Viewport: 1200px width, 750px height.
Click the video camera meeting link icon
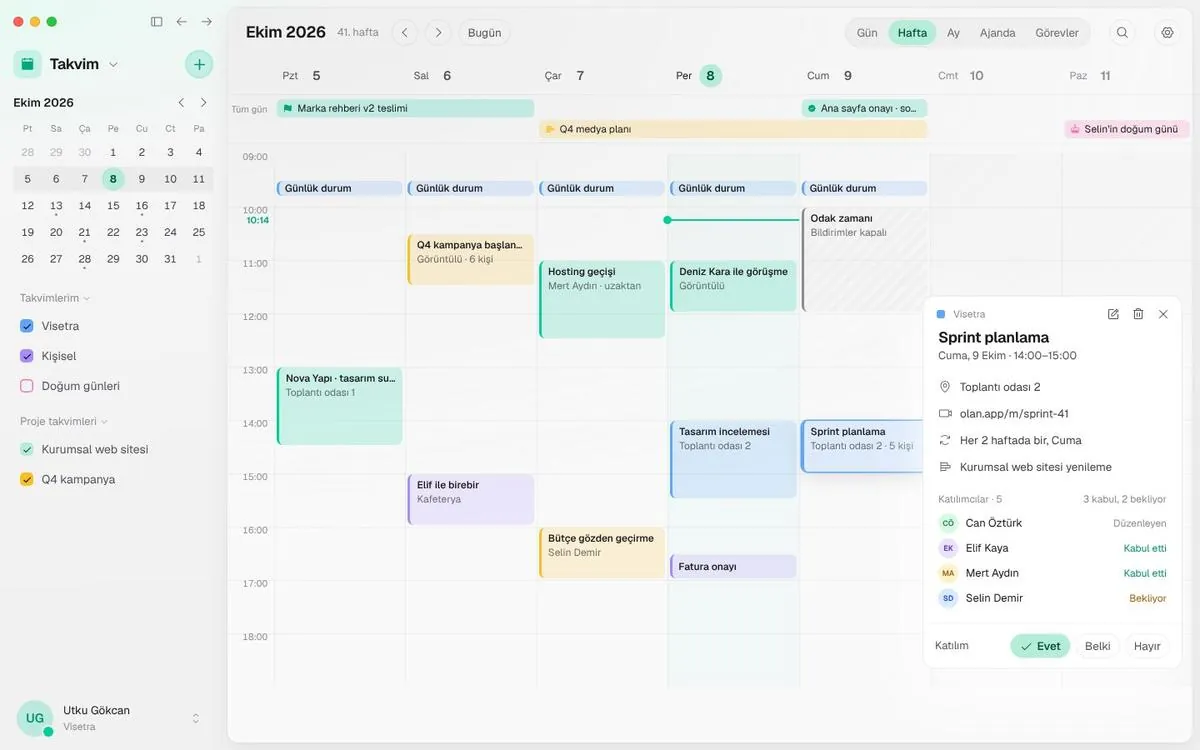coord(945,414)
